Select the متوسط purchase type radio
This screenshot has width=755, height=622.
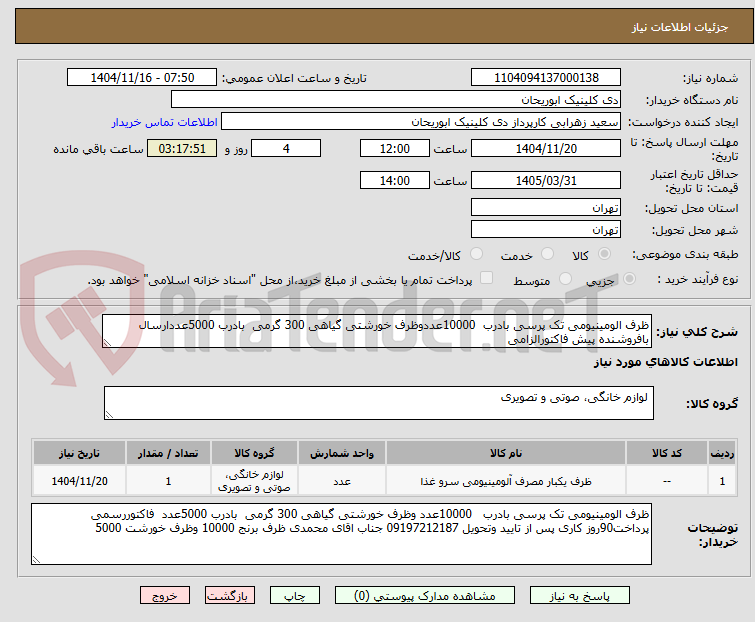565,279
